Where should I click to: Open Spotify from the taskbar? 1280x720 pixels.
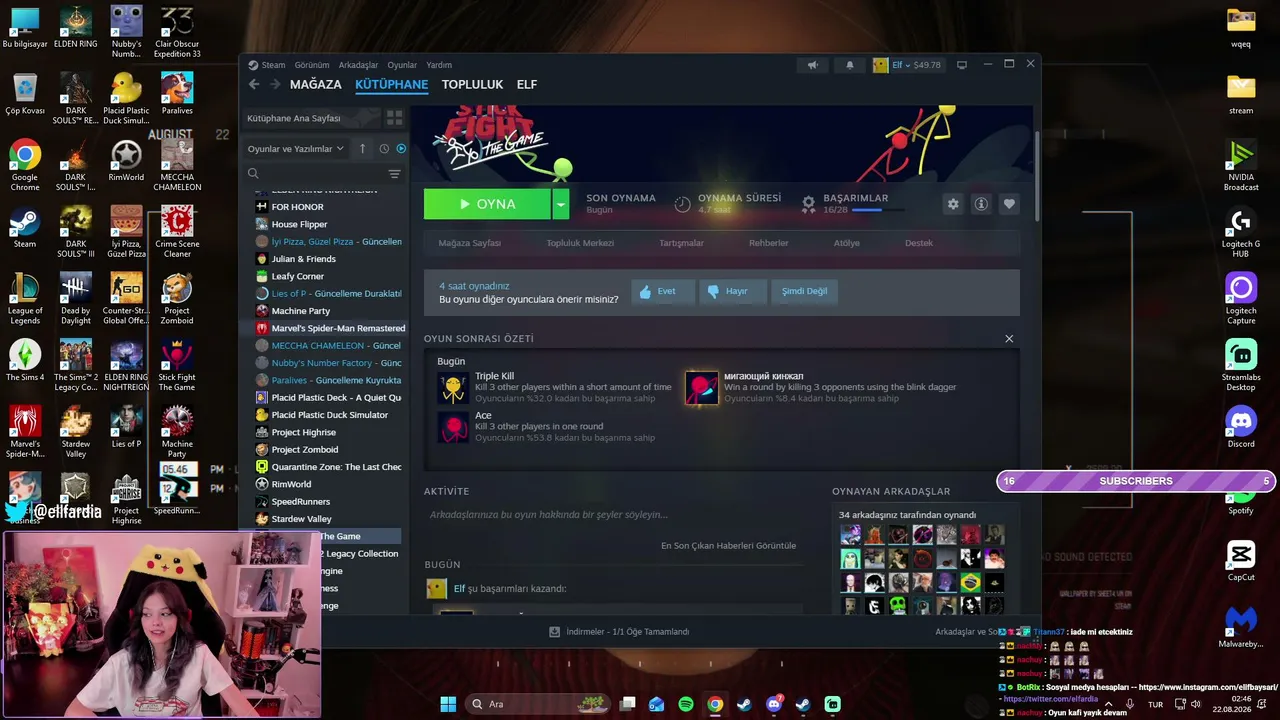point(686,704)
